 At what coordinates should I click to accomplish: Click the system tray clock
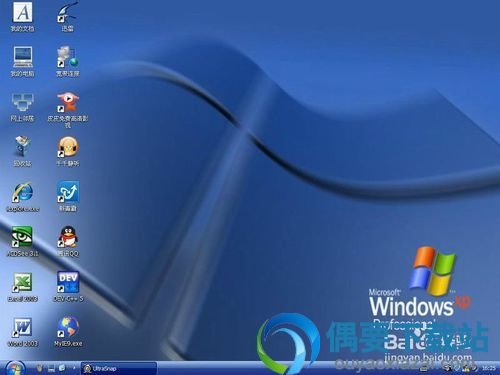(x=489, y=368)
